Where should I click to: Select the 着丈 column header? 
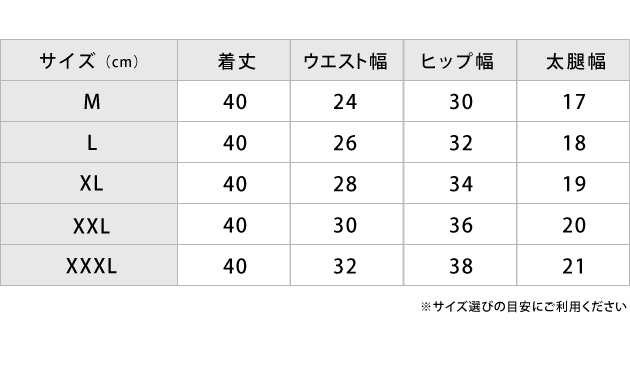[234, 60]
